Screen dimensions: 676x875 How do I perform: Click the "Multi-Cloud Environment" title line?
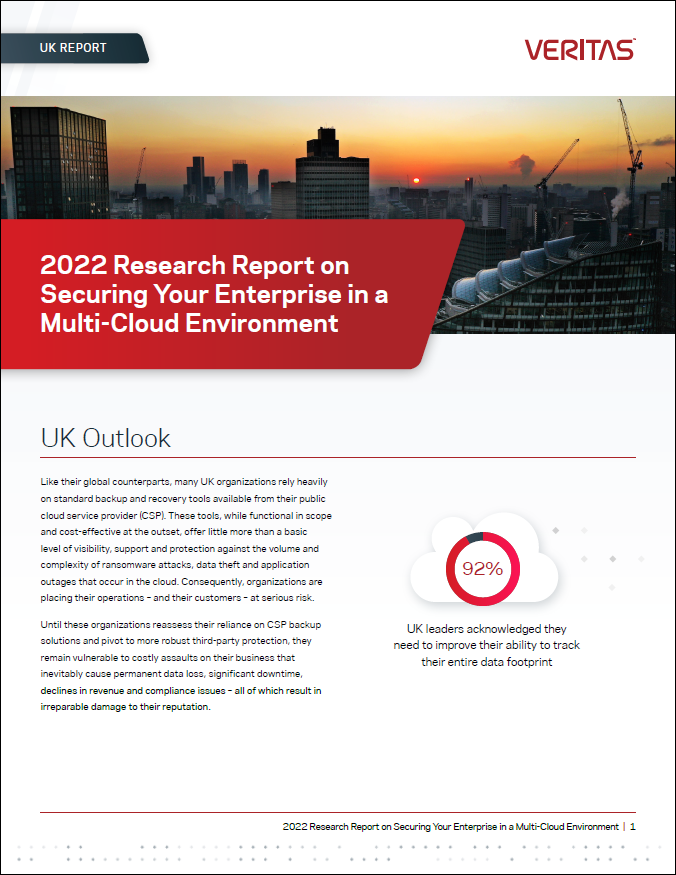pos(189,323)
